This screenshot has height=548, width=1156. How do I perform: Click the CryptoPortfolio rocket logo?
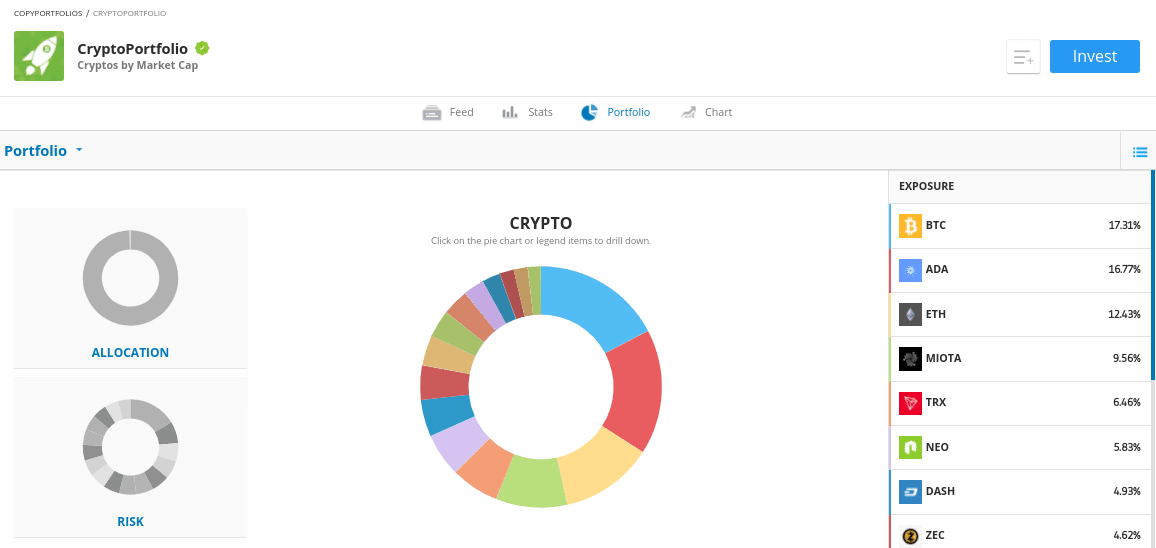point(39,56)
